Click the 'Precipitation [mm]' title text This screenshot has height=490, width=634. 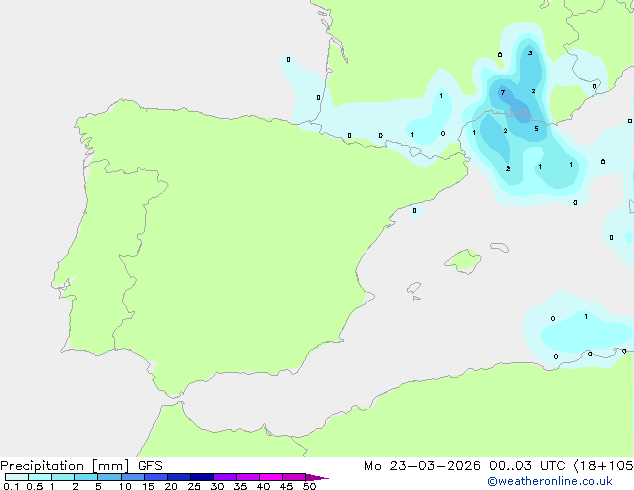65,466
